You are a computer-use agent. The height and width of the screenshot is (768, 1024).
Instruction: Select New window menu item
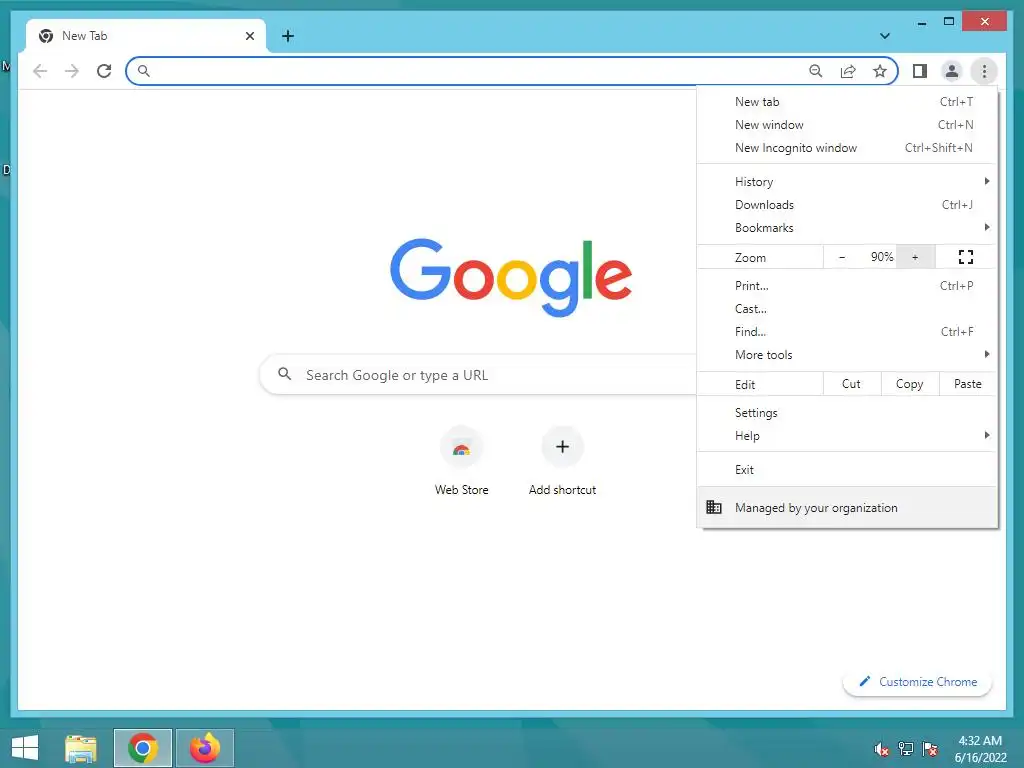847,125
